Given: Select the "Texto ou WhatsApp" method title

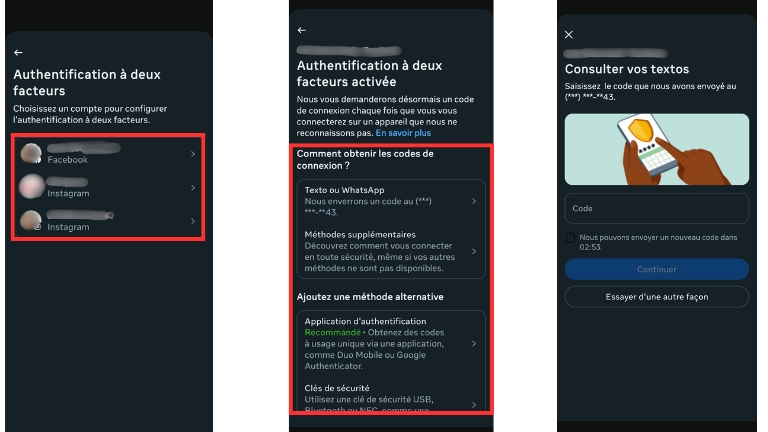Looking at the screenshot, I should [345, 190].
